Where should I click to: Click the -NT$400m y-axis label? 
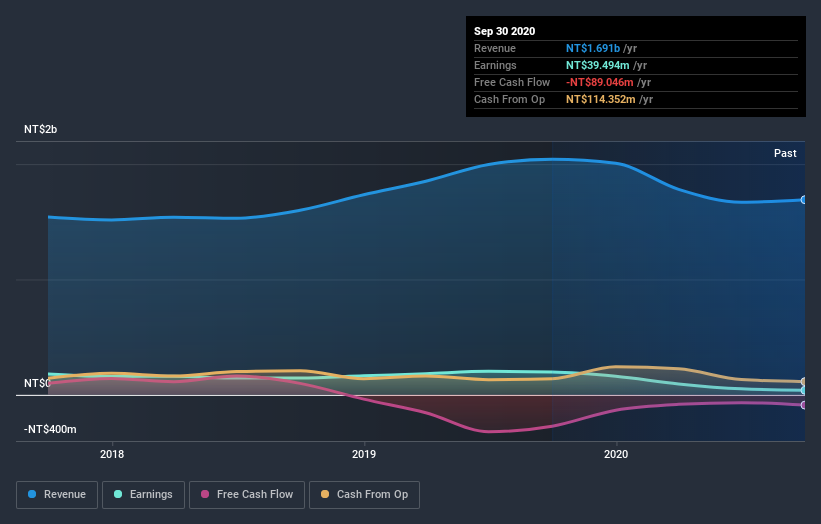50,429
